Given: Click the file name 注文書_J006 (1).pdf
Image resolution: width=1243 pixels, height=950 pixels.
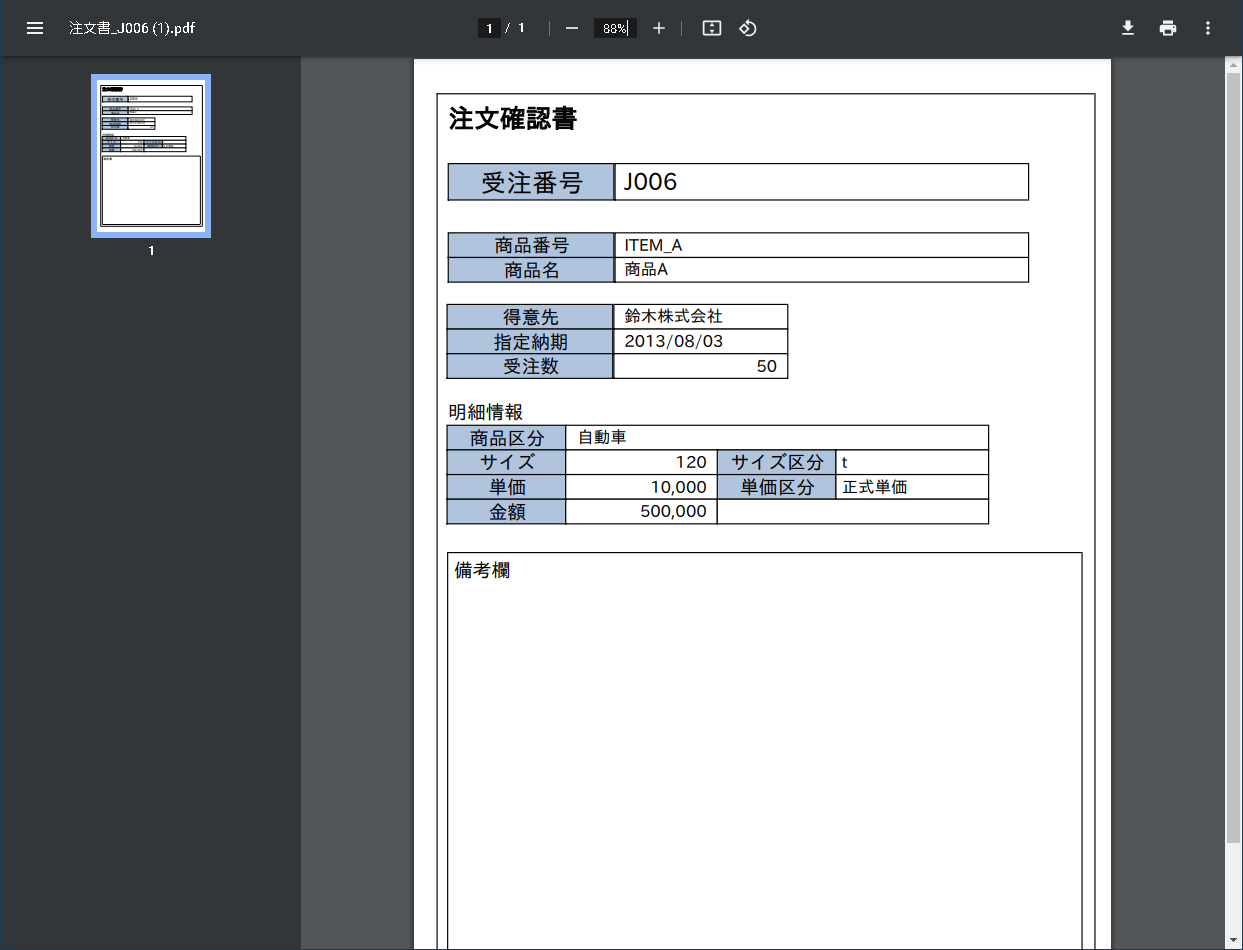Looking at the screenshot, I should coord(132,28).
